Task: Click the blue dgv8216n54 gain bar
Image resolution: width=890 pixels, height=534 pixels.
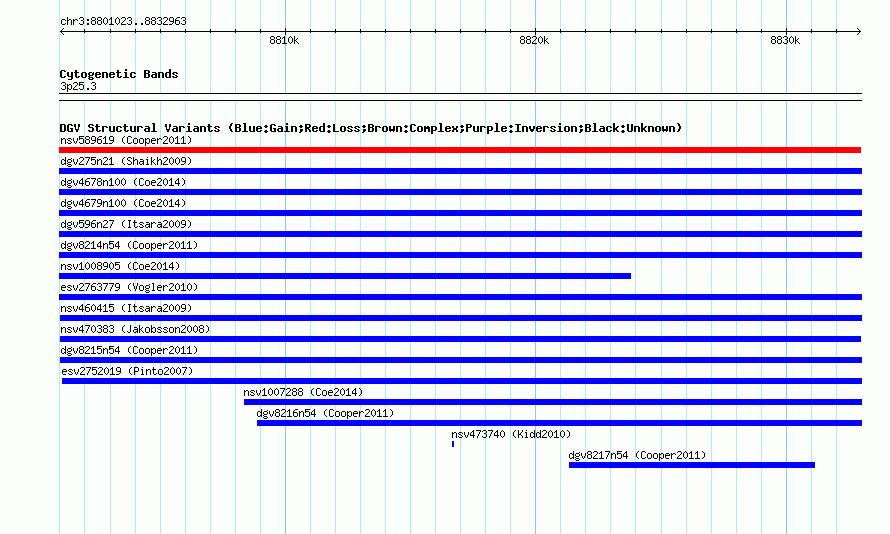Action: (x=559, y=423)
